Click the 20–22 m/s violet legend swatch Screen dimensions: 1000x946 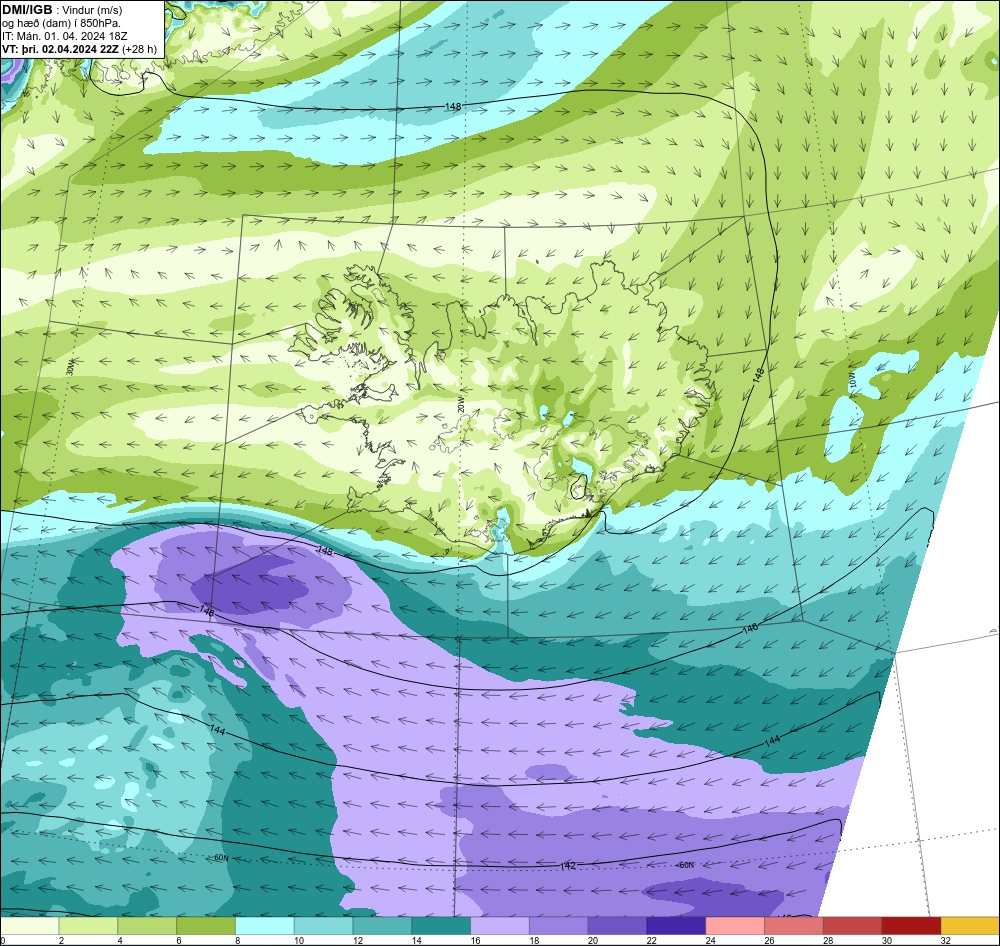(617, 926)
